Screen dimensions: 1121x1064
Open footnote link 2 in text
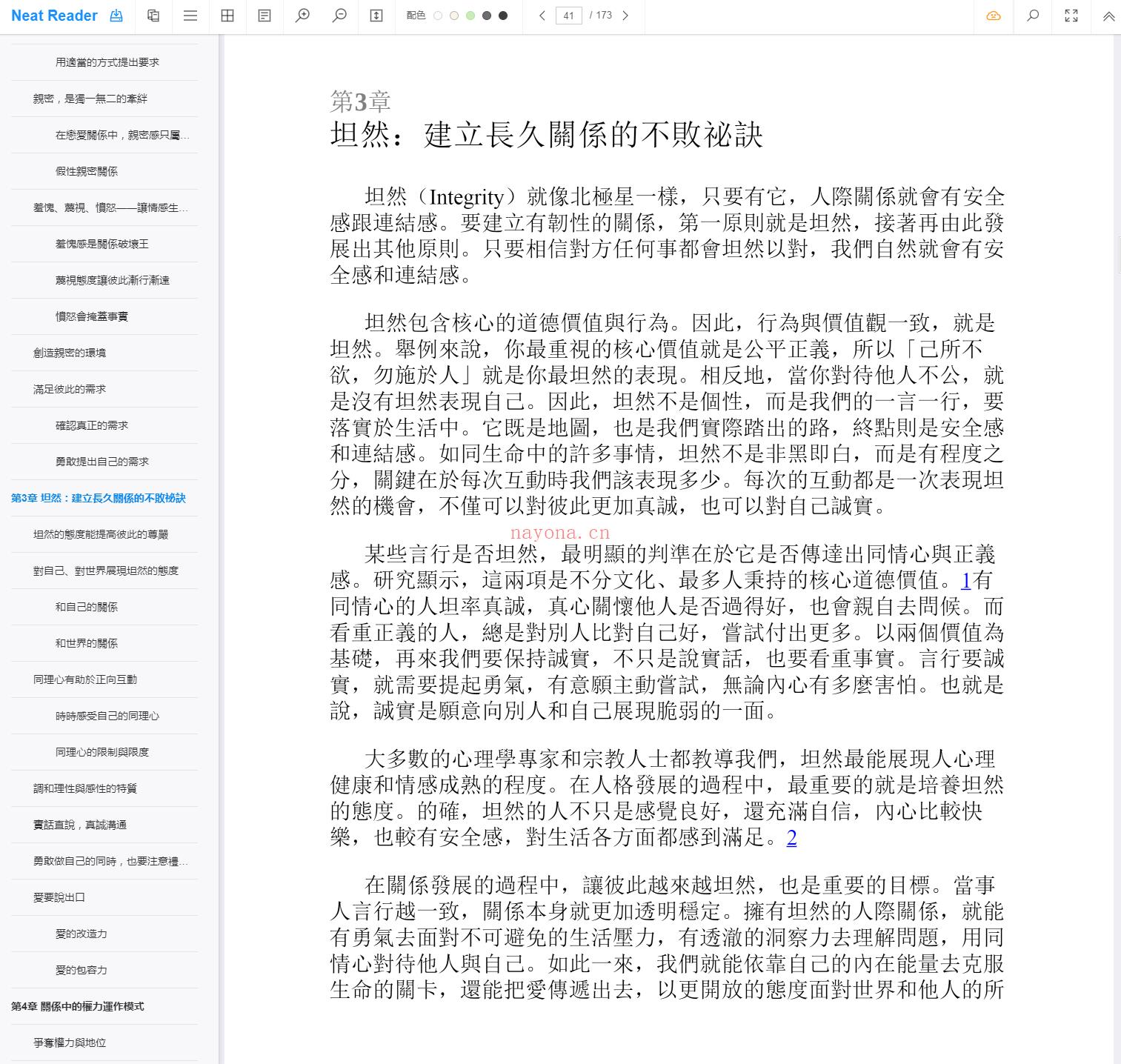pyautogui.click(x=792, y=838)
